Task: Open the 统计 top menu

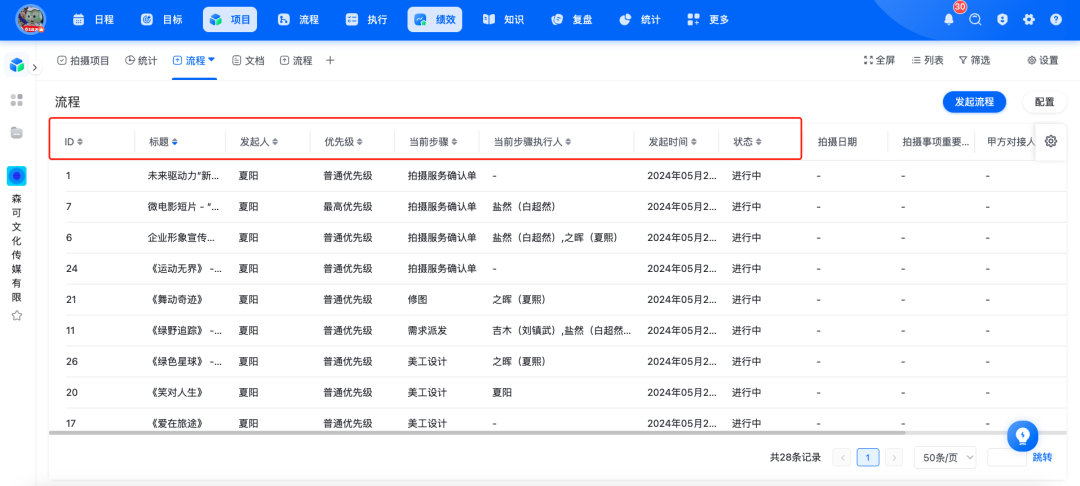Action: click(x=640, y=19)
